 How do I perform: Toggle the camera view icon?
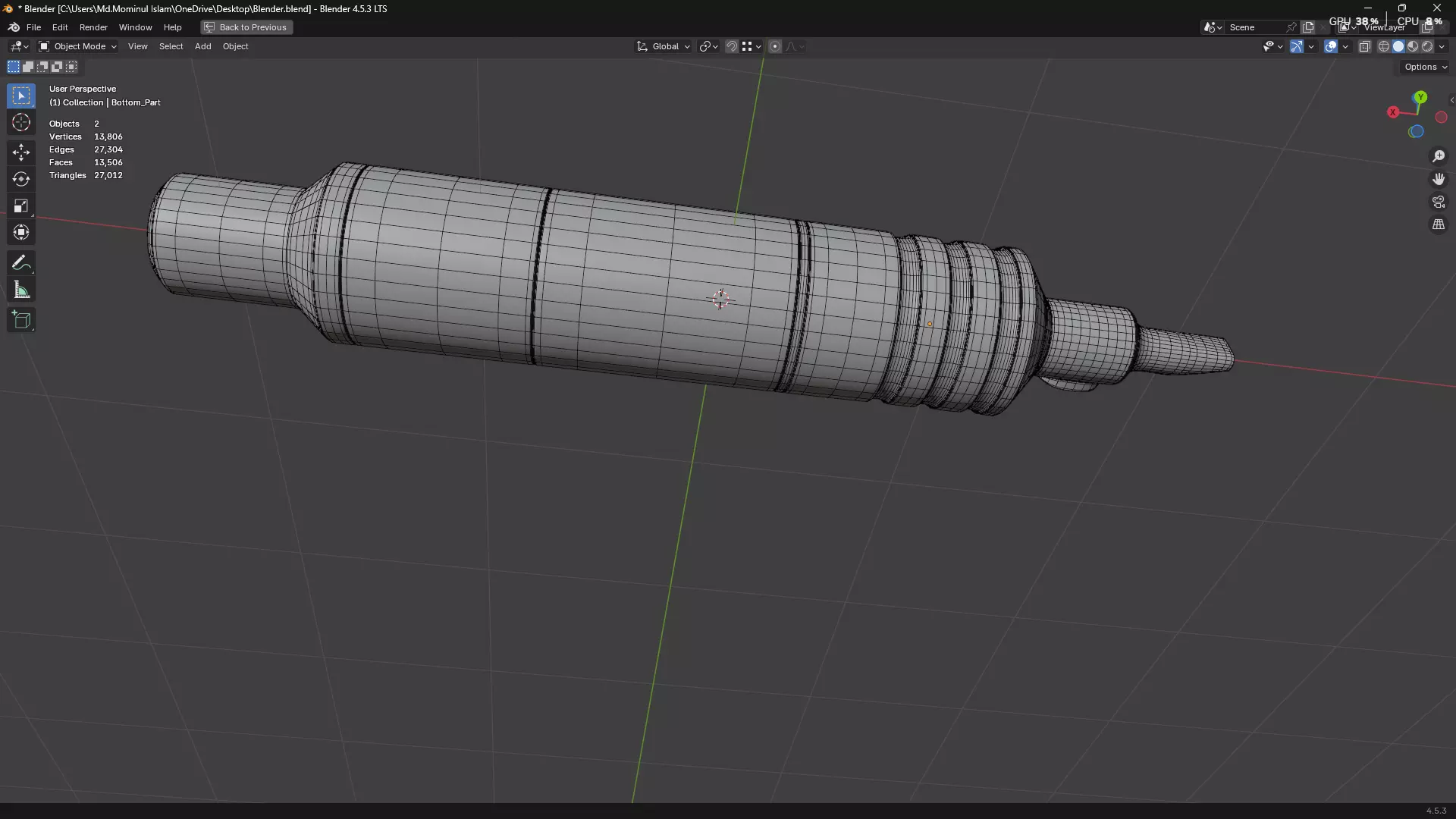1439,202
